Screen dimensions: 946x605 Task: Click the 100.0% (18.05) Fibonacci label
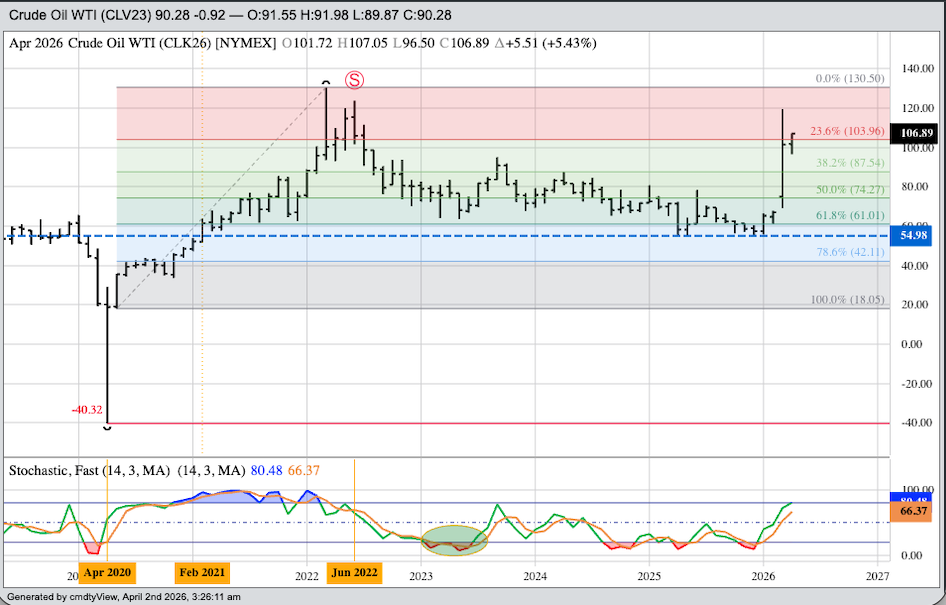(x=847, y=300)
